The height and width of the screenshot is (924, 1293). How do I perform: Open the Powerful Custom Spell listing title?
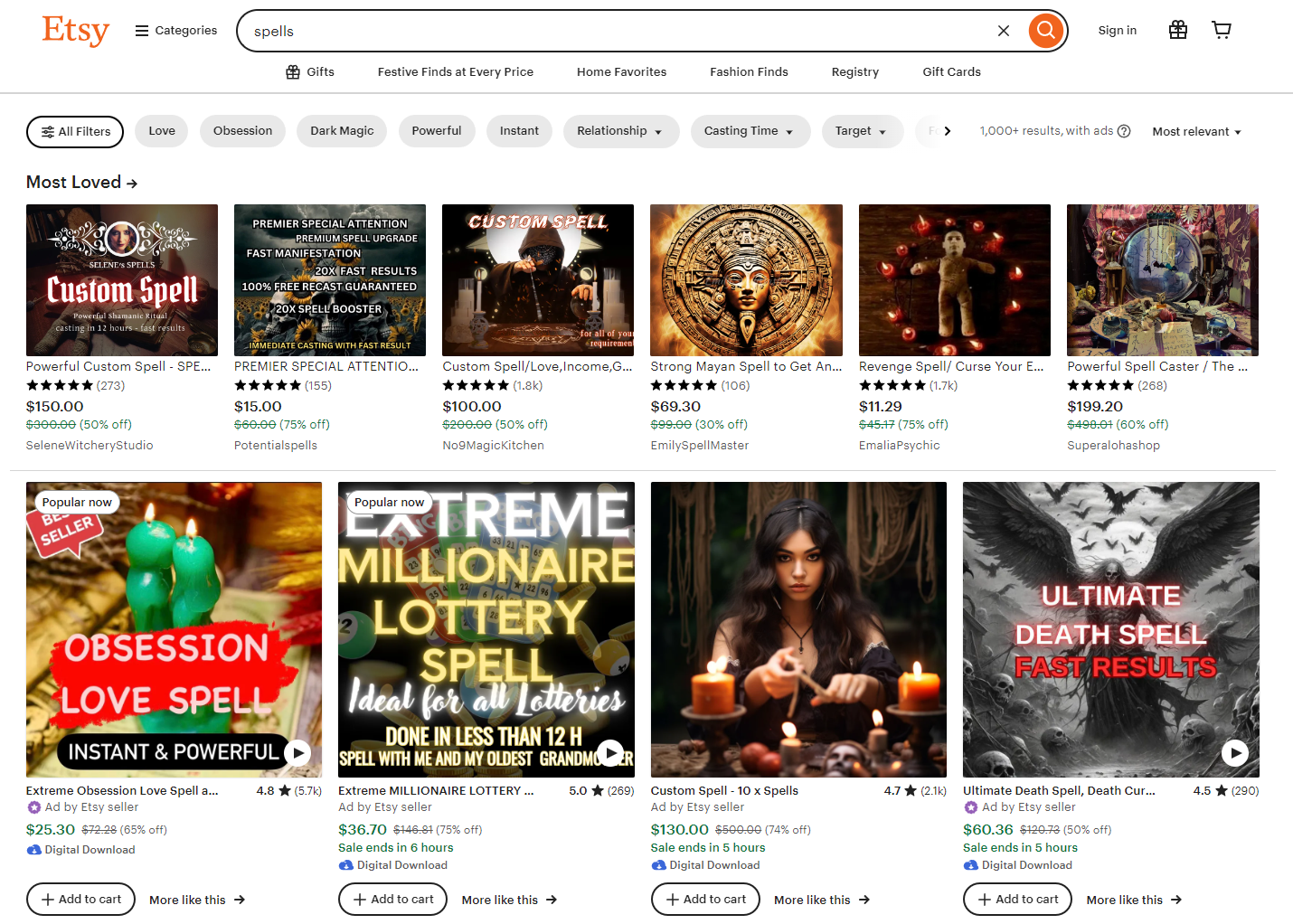pos(118,366)
